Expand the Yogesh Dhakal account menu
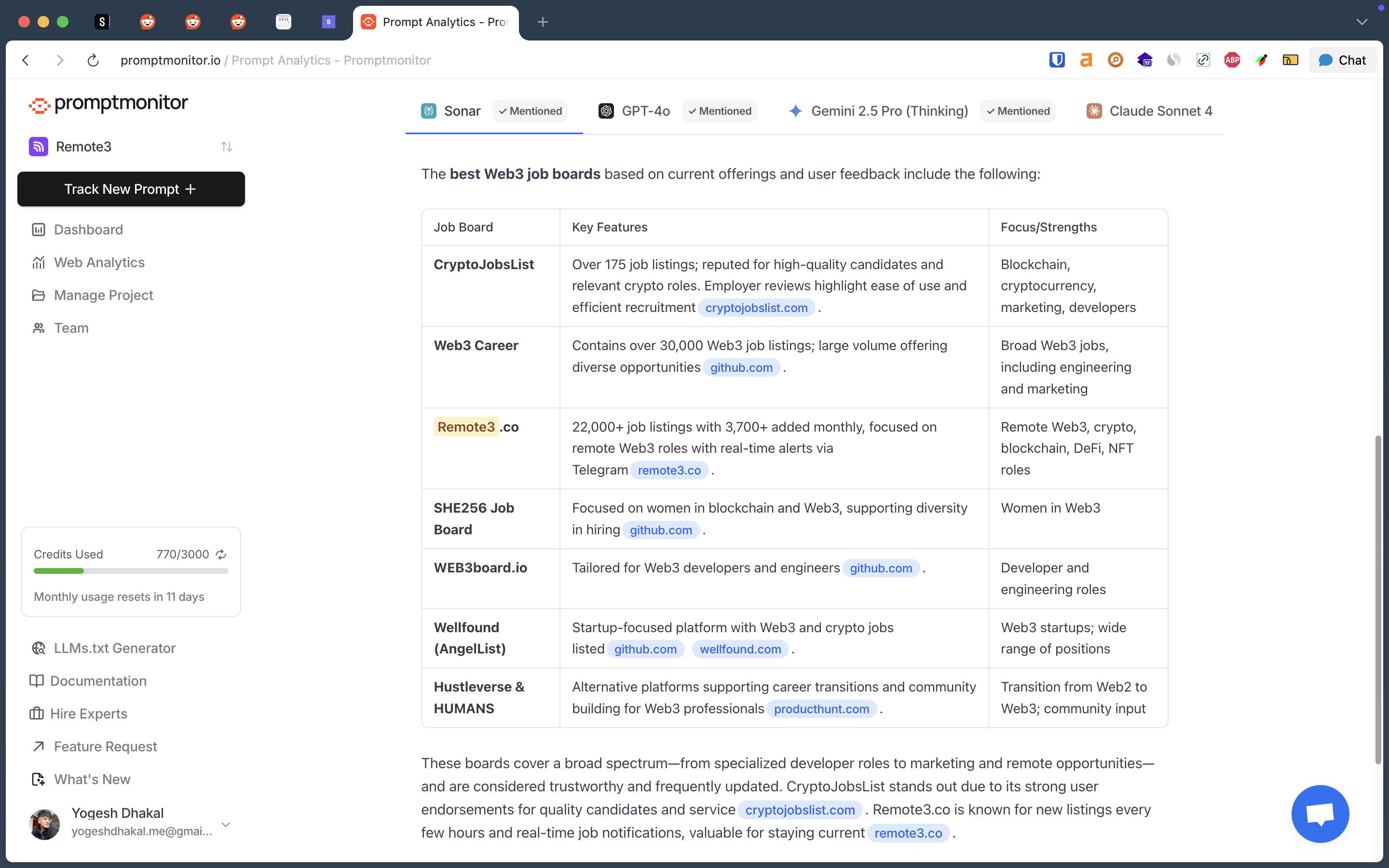1389x868 pixels. click(x=226, y=825)
